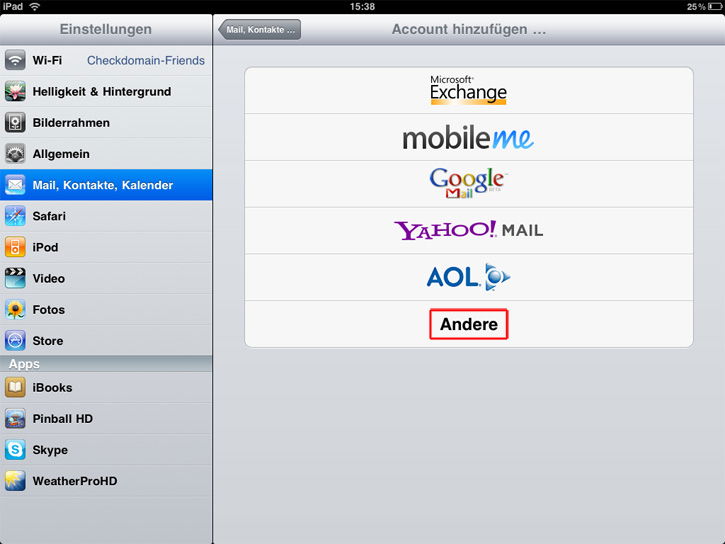Choose Andere account type
This screenshot has width=725, height=544.
(469, 324)
